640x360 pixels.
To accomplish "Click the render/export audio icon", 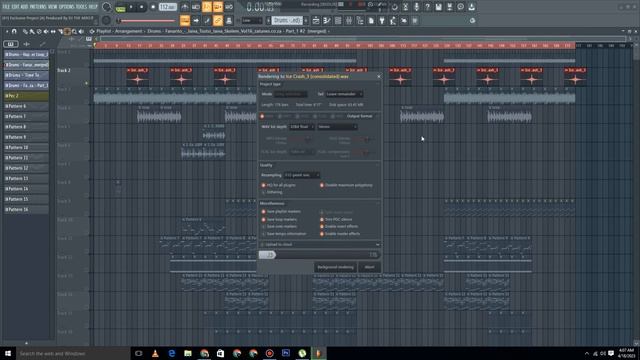I will 449,7.
